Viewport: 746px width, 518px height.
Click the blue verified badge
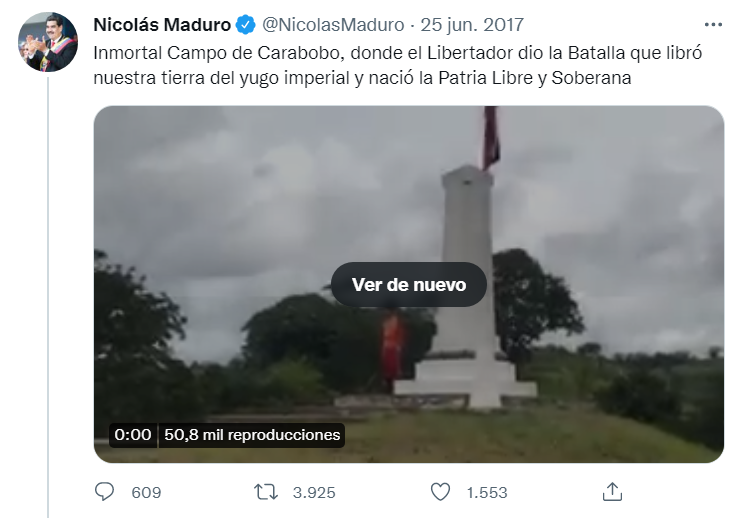pos(245,25)
